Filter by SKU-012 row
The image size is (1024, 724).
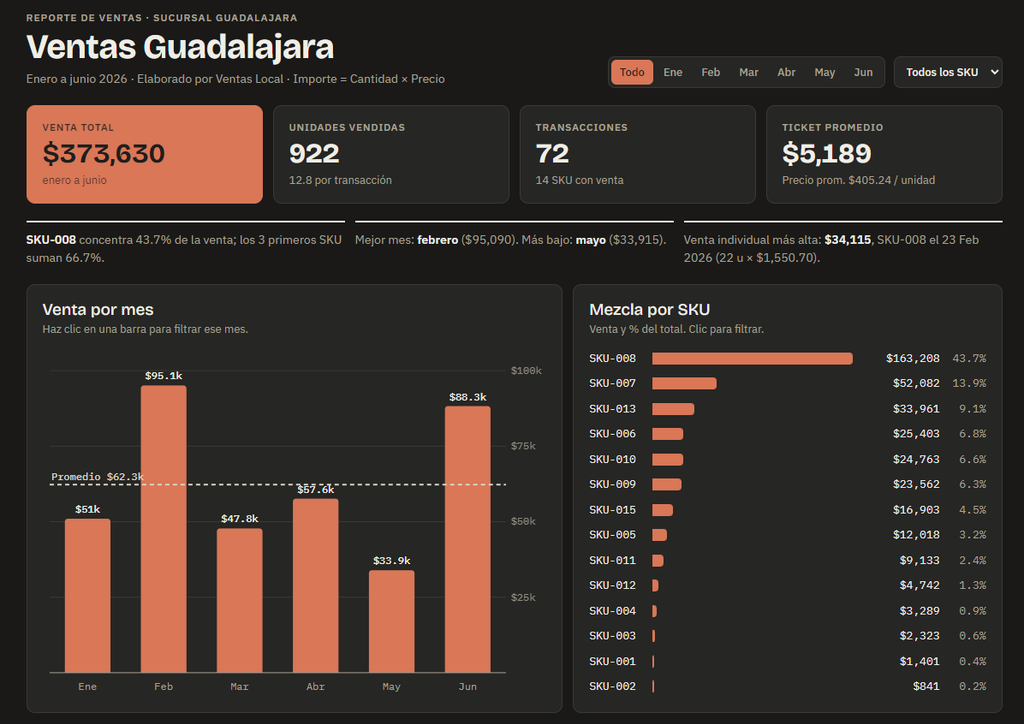pyautogui.click(x=788, y=585)
